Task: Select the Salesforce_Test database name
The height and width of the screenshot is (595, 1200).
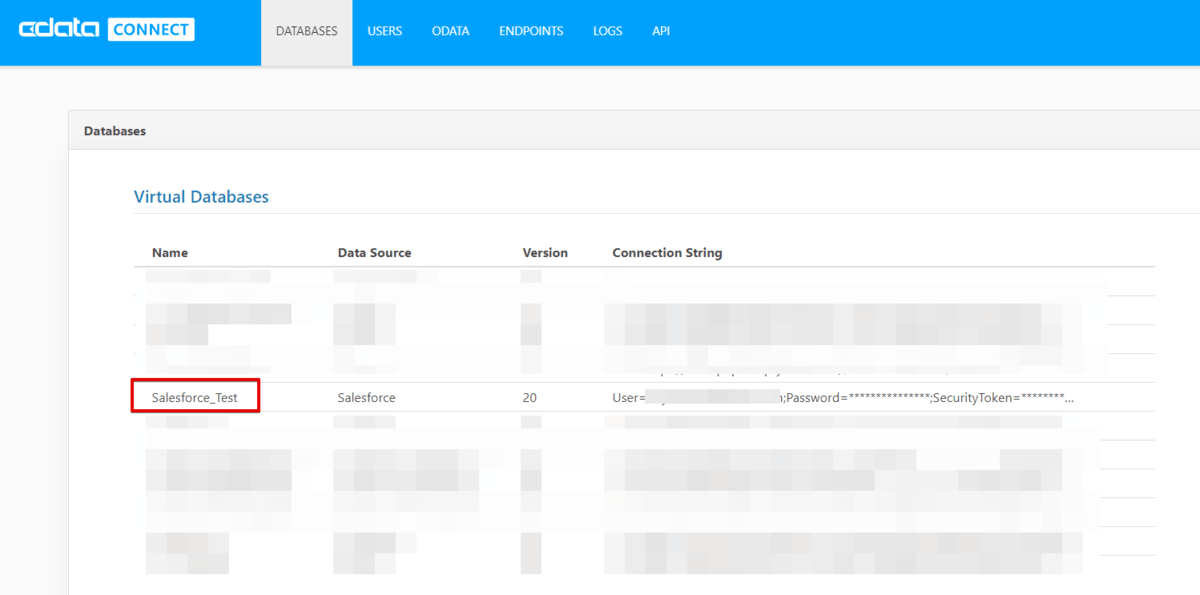Action: (x=195, y=397)
